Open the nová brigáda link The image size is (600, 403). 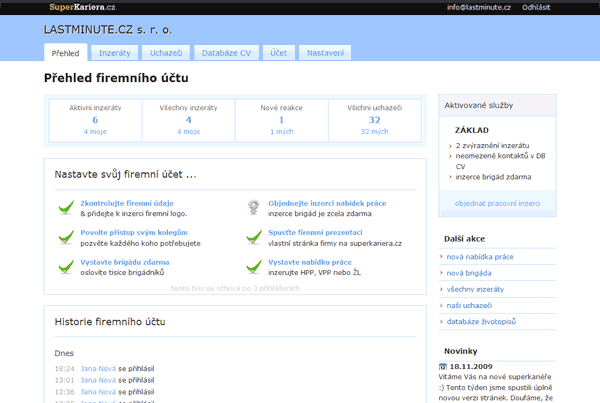click(469, 273)
